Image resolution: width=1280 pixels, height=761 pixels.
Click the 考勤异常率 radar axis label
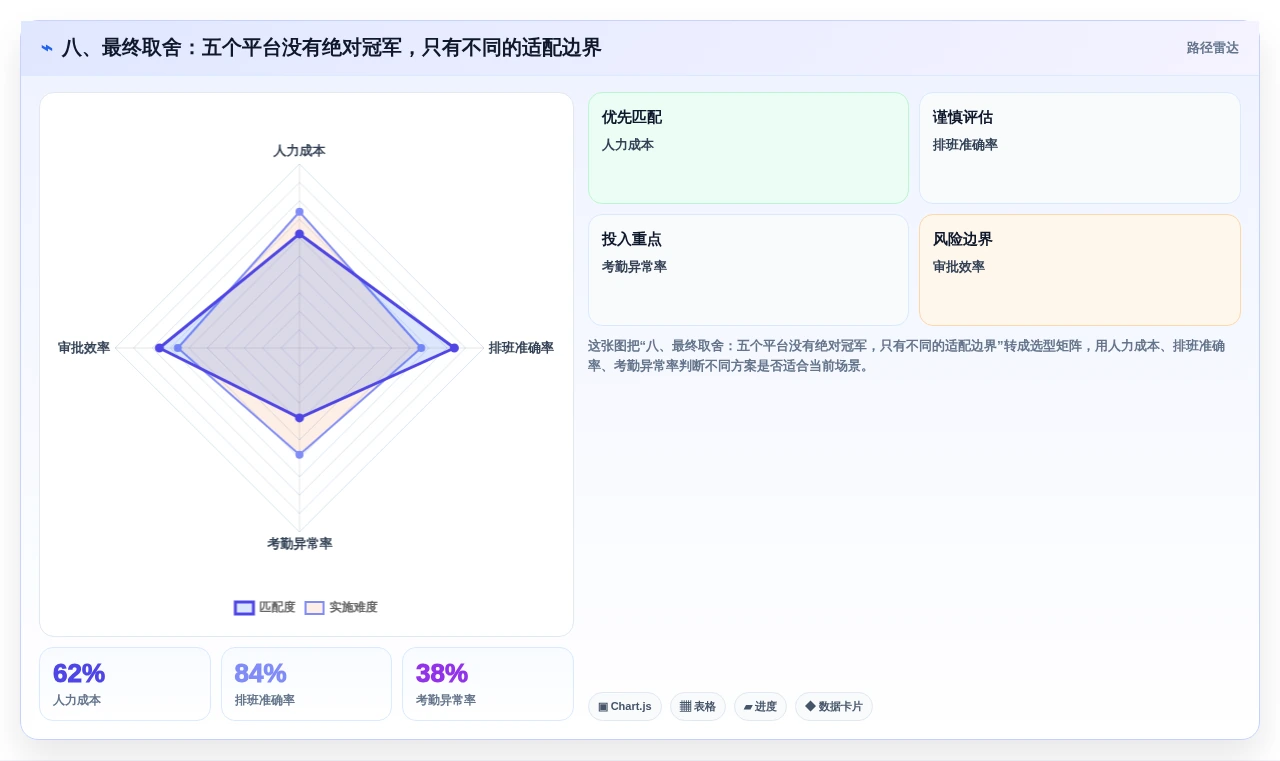tap(299, 544)
